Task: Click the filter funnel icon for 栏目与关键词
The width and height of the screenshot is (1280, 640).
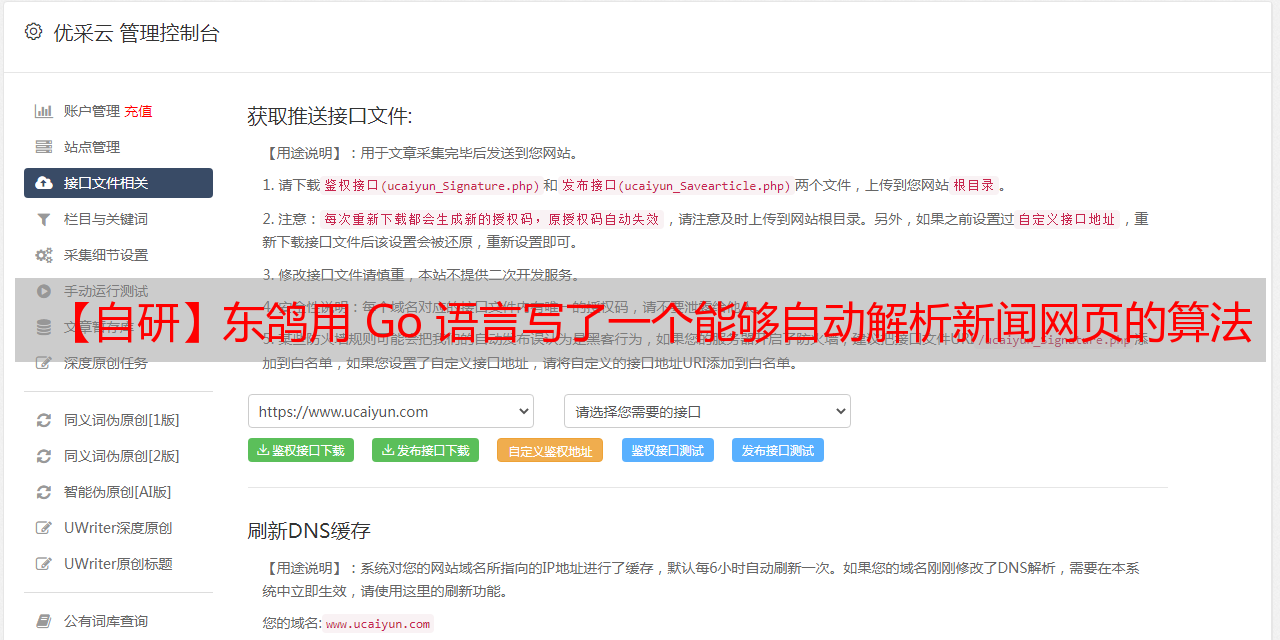Action: (44, 219)
